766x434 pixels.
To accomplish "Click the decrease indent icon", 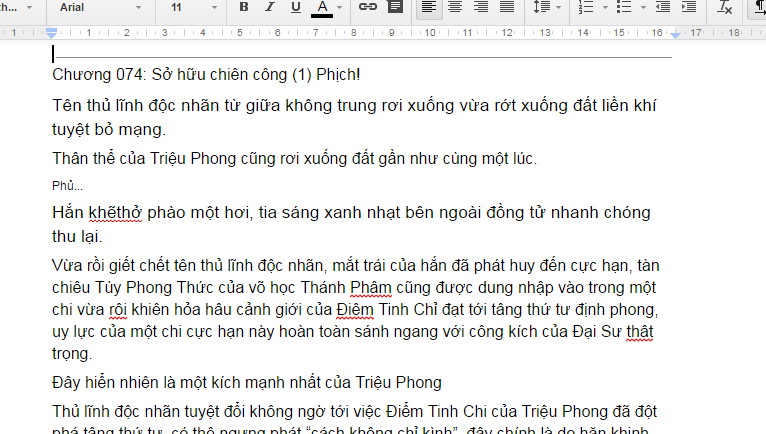I will [x=661, y=8].
